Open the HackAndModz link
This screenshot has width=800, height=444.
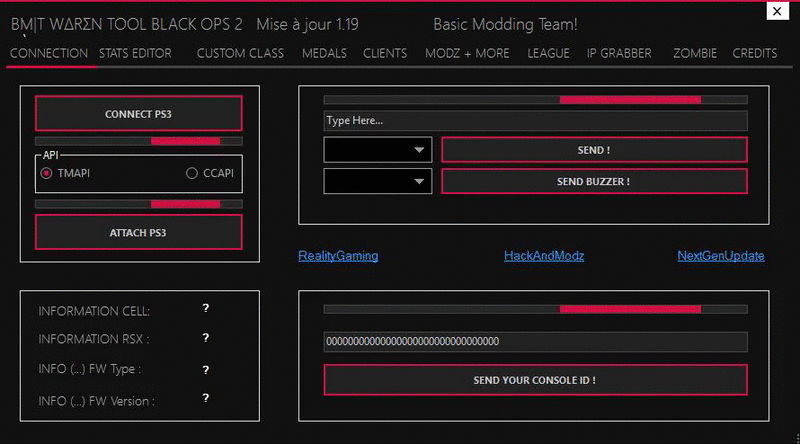(544, 256)
